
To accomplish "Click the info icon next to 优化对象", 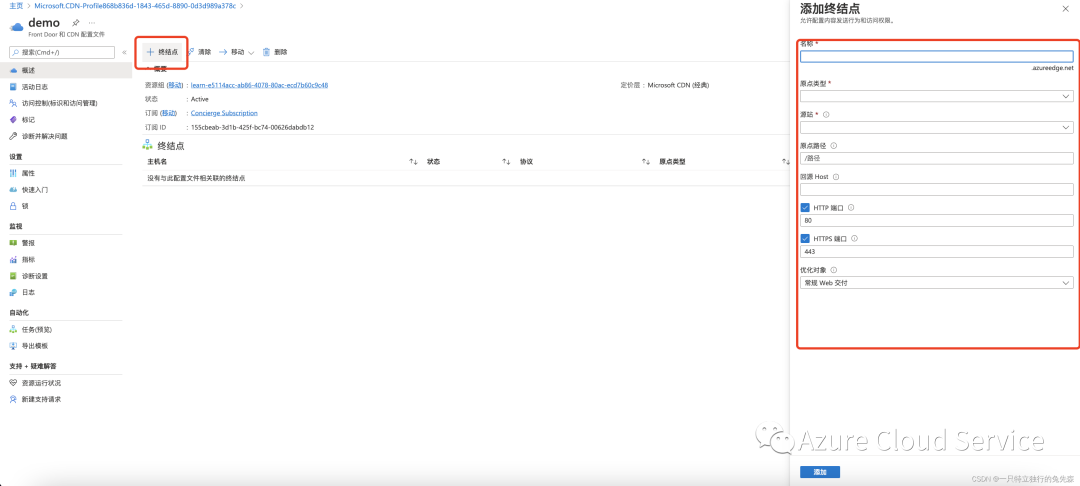I will click(x=833, y=270).
